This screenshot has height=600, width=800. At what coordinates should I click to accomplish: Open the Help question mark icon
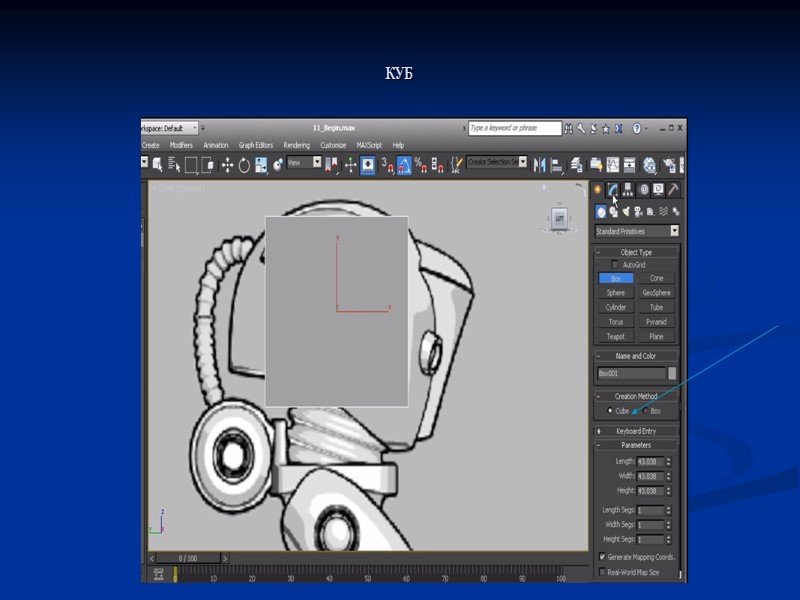point(637,129)
